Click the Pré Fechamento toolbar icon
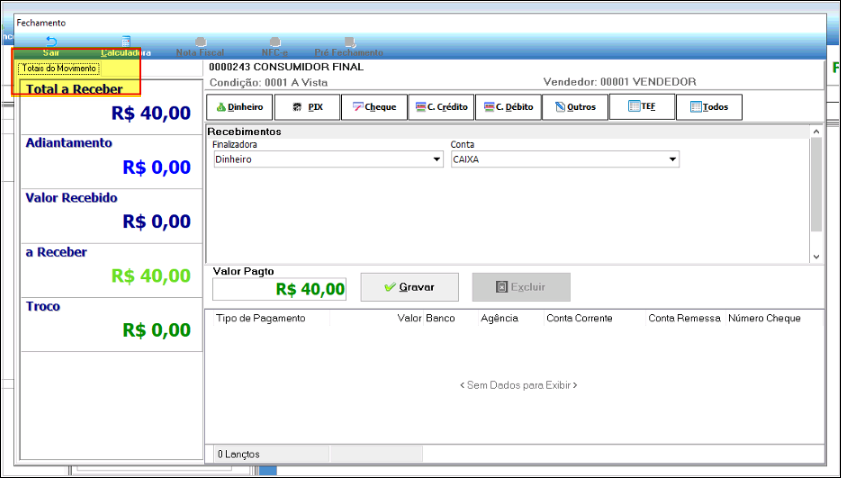841x478 pixels. point(348,45)
